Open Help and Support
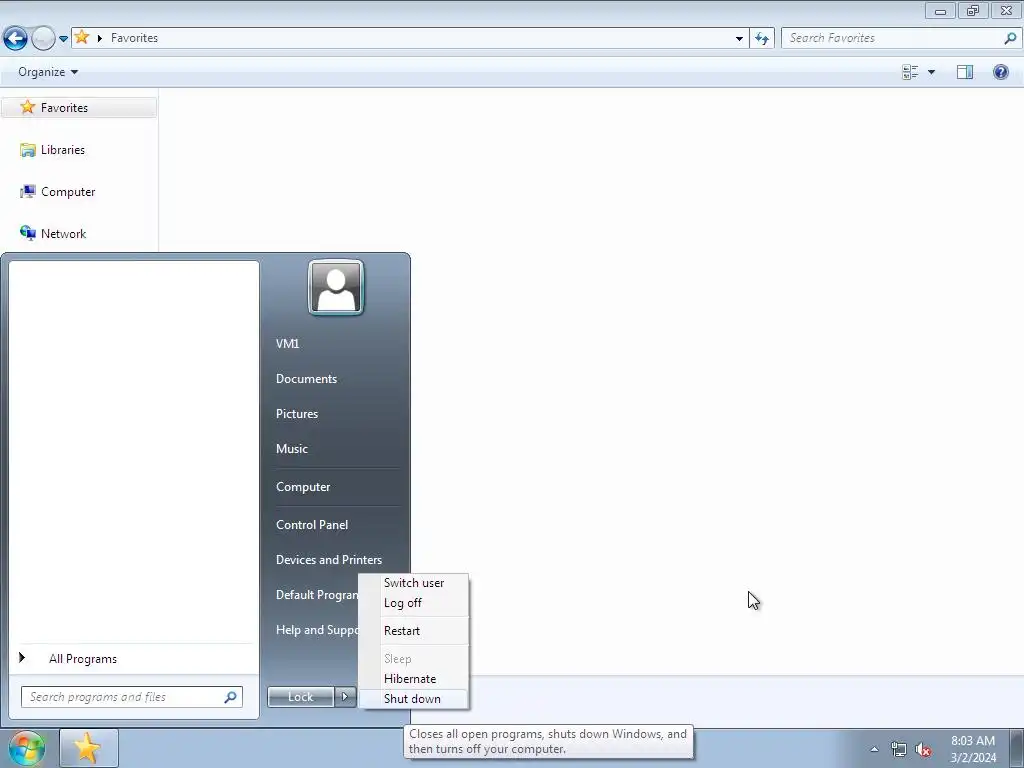Viewport: 1024px width, 768px height. (316, 630)
